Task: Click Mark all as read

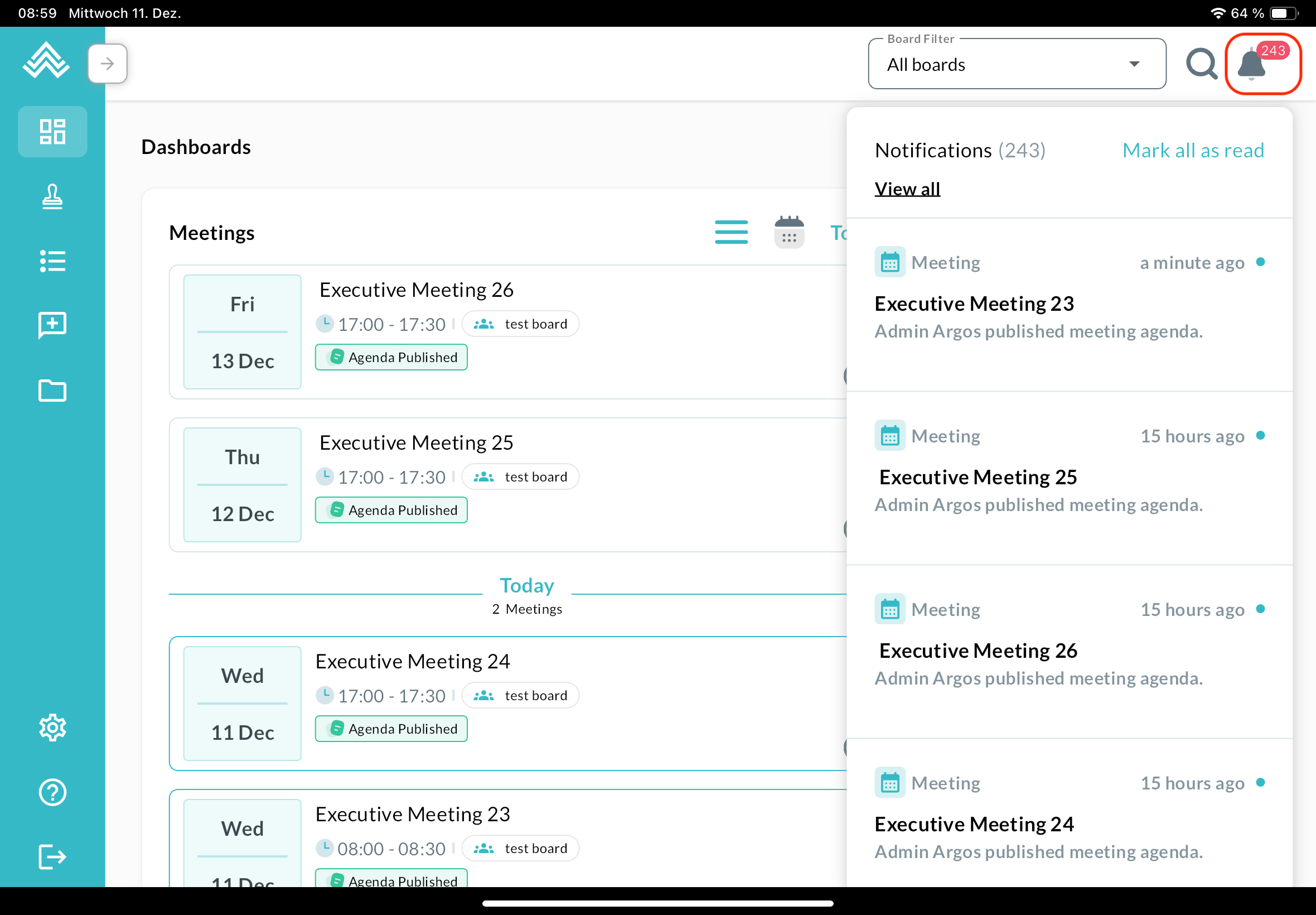Action: 1193,150
